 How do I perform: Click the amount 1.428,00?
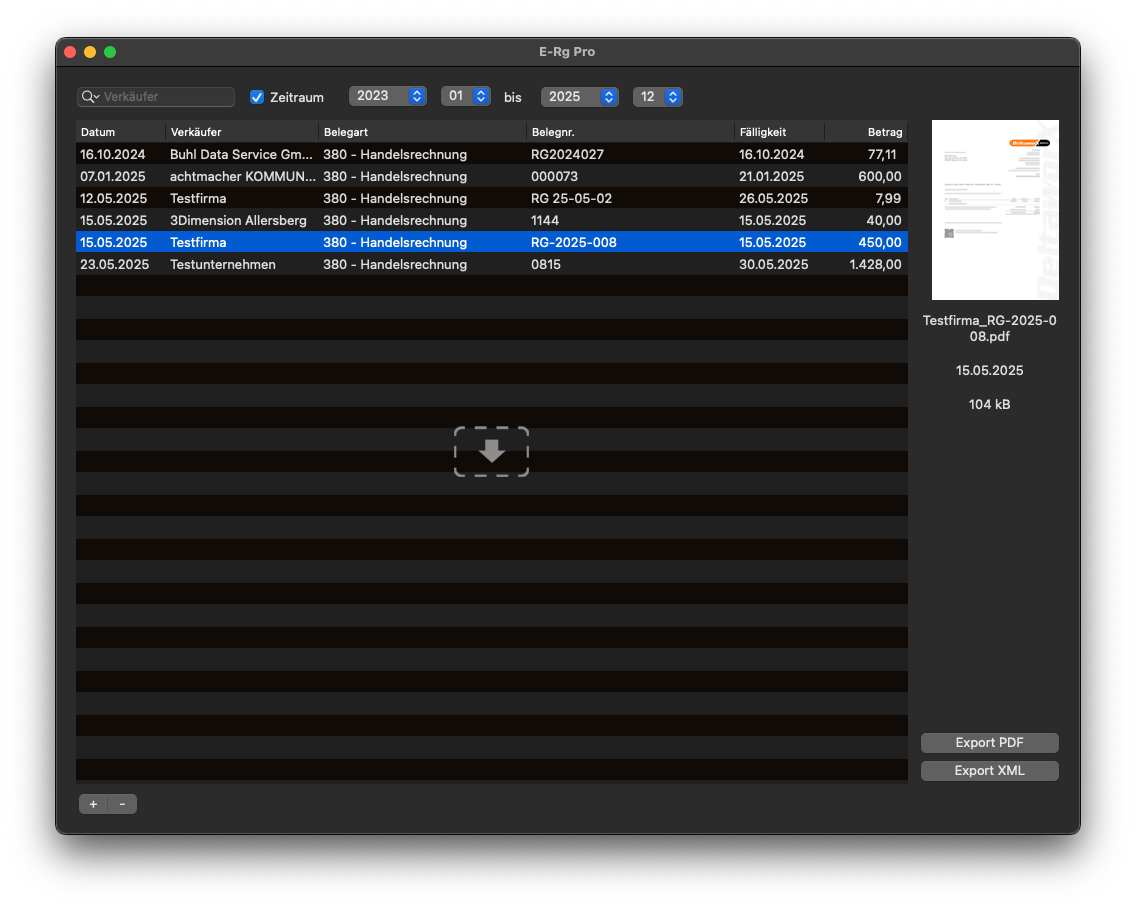pos(875,265)
